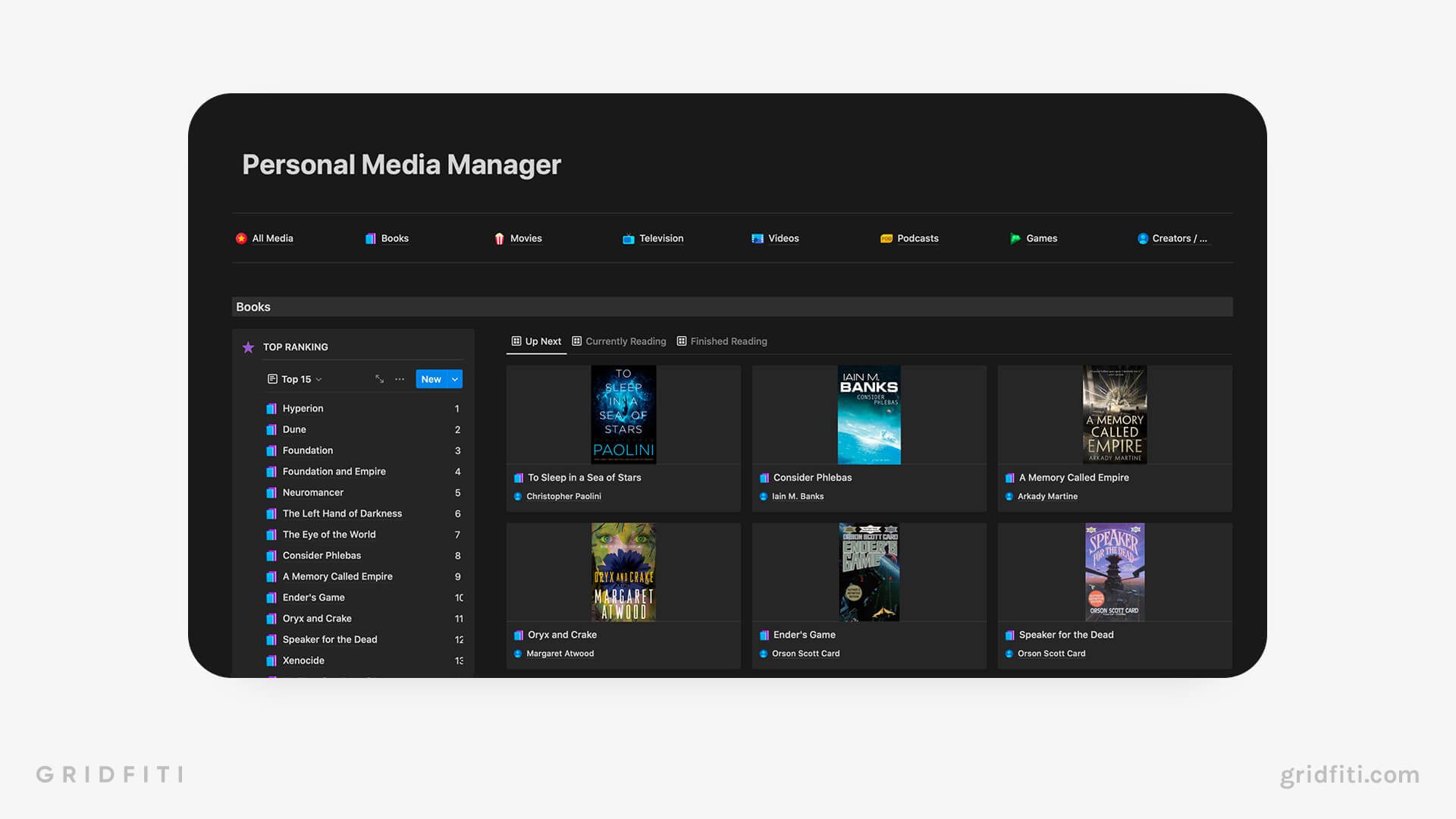This screenshot has width=1456, height=819.
Task: Open To Sleep in a Sea of Stars cover
Action: [623, 415]
